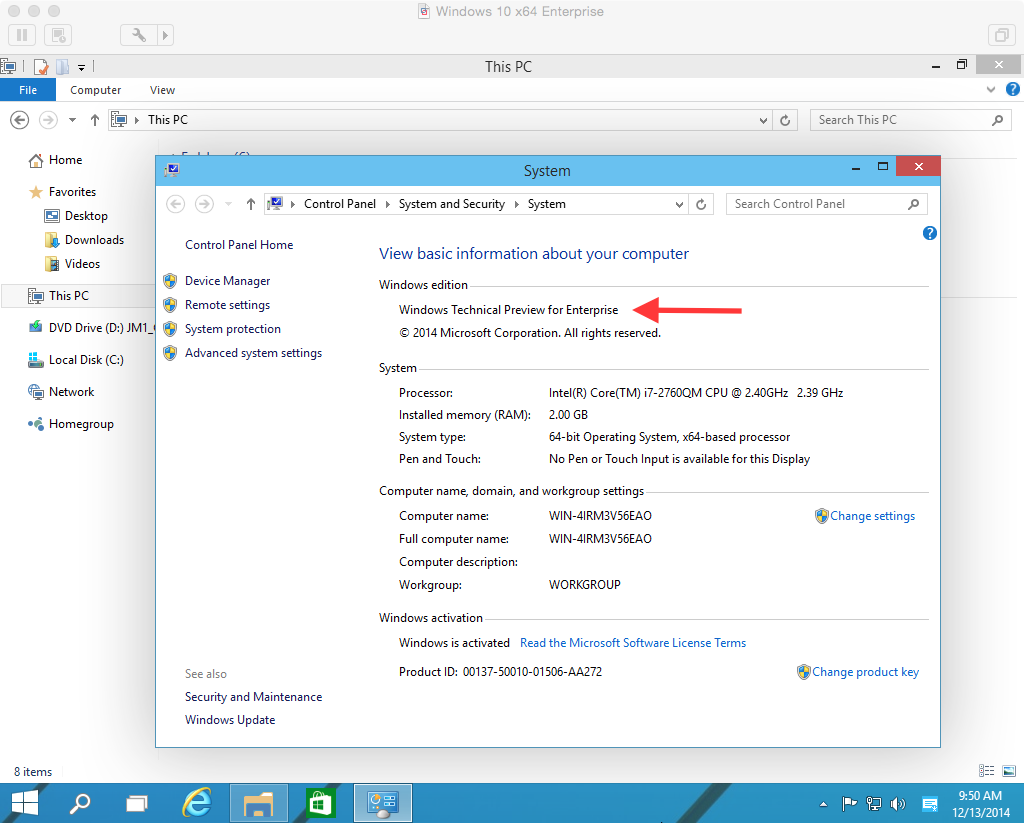Open taskbar Search magnifier
This screenshot has width=1024, height=823.
[80, 803]
